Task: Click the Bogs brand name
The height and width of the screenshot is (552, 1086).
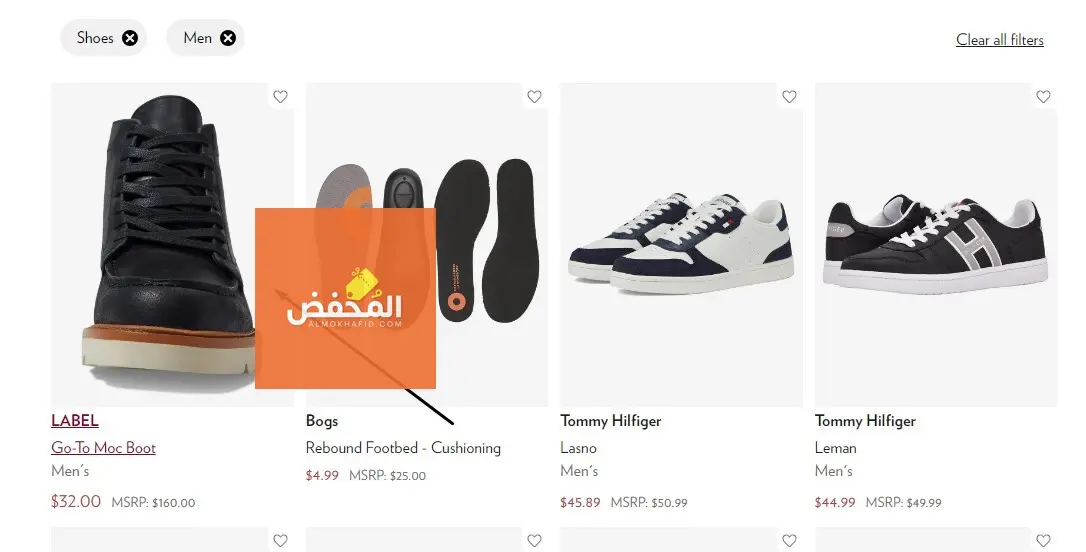Action: [322, 421]
